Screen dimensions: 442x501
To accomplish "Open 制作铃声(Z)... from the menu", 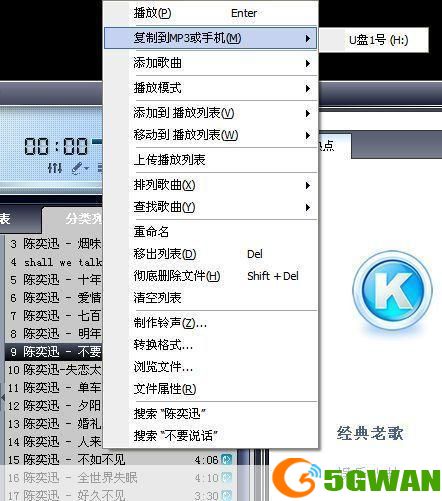I will (x=211, y=323).
